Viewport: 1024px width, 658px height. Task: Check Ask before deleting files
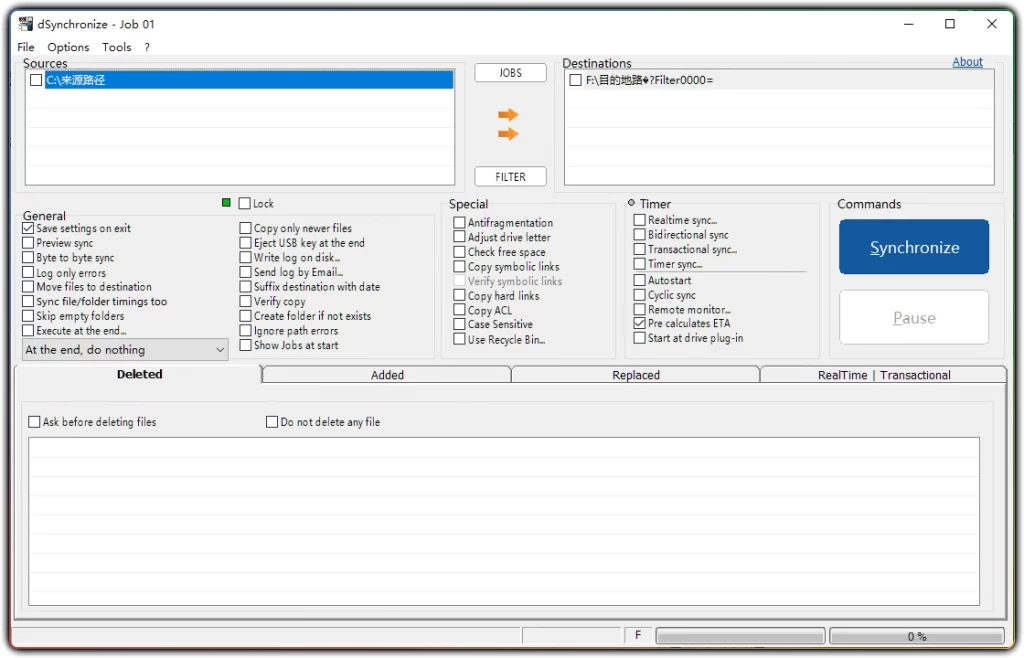tap(33, 421)
